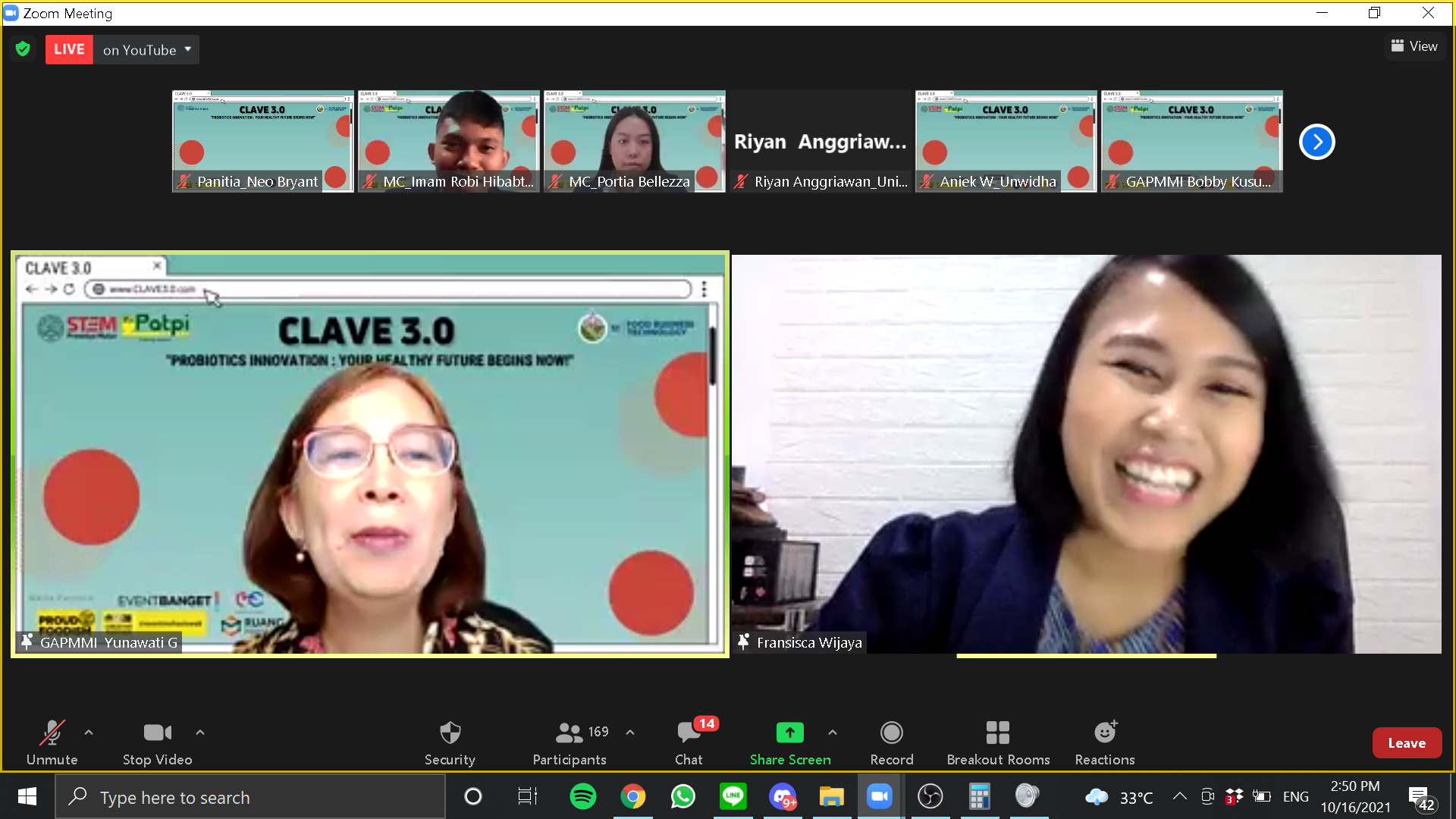Screen dimensions: 1456x819
Task: Click the green encryption shield icon
Action: (23, 49)
